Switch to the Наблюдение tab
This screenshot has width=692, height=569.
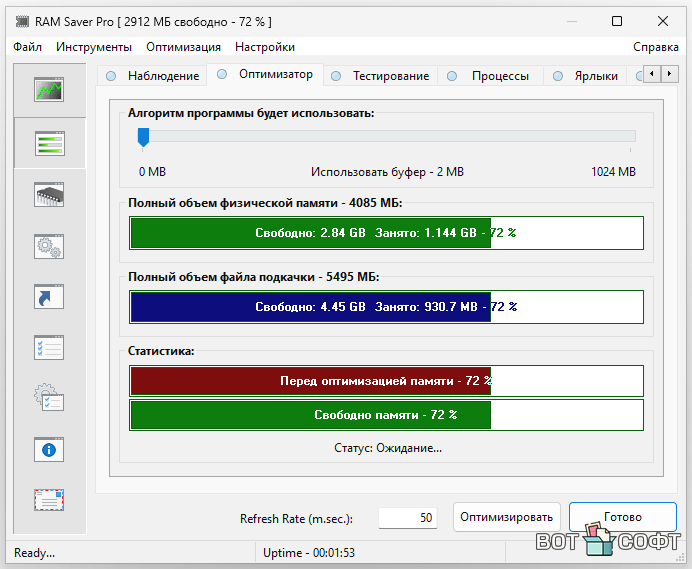click(152, 76)
